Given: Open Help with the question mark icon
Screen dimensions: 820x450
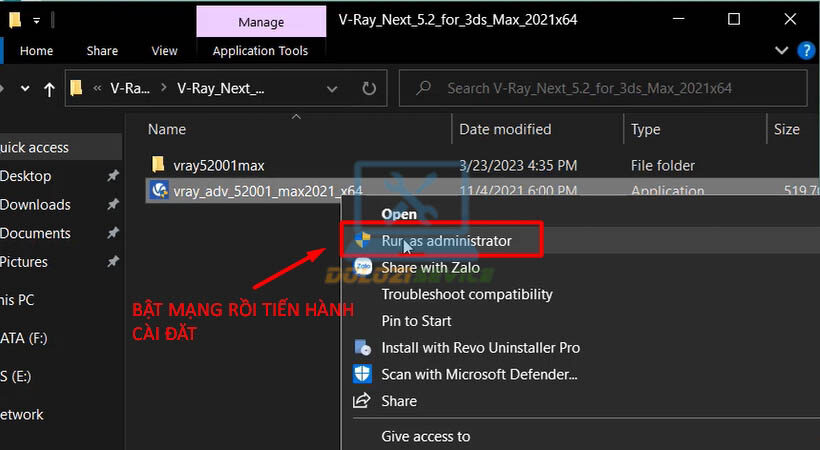Looking at the screenshot, I should pyautogui.click(x=806, y=51).
